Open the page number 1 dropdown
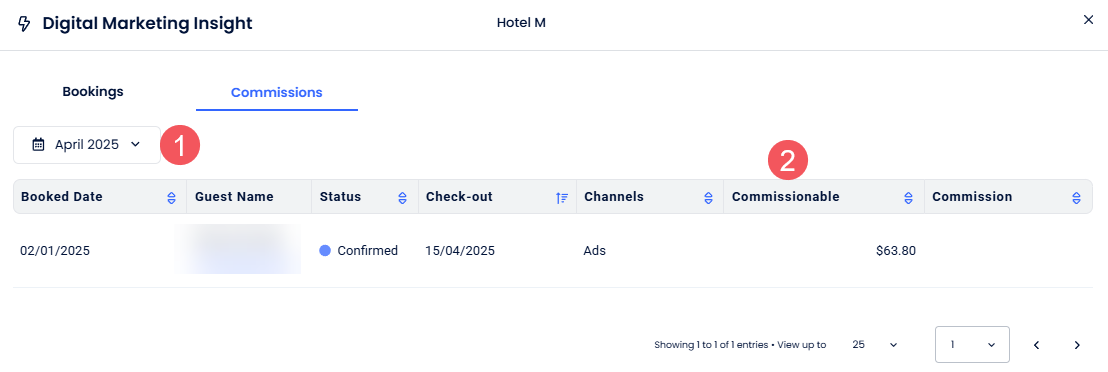 972,344
